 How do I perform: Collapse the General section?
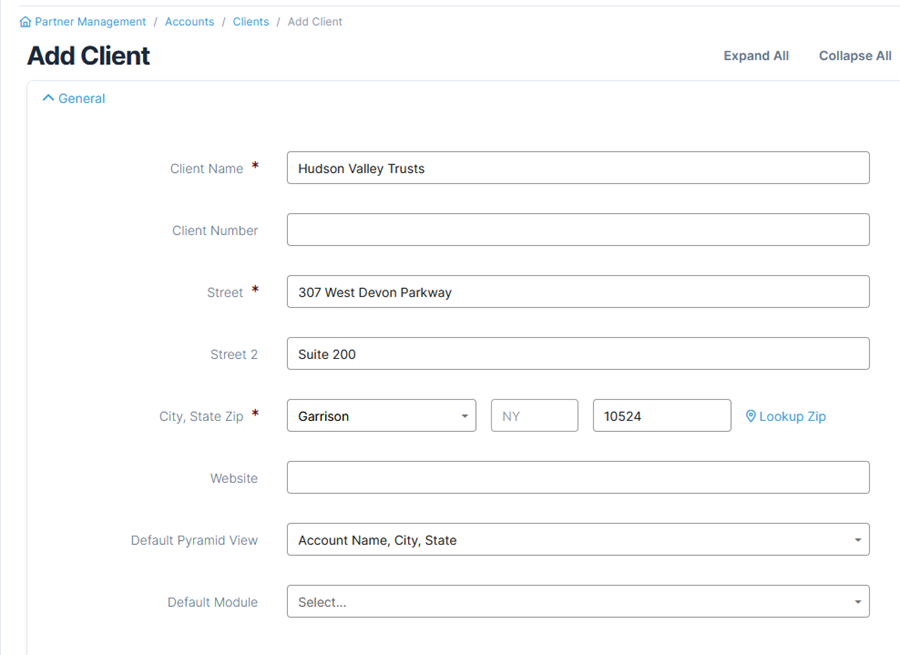(81, 98)
